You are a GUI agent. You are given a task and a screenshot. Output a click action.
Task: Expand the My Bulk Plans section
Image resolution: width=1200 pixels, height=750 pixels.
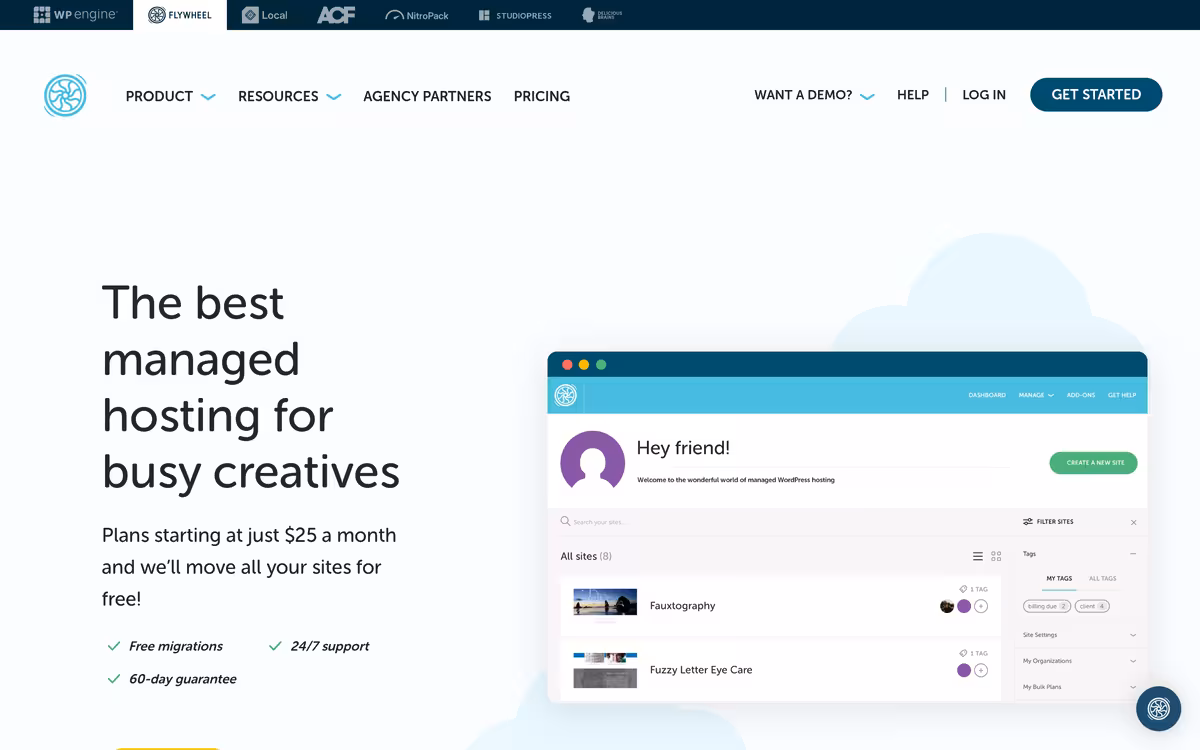click(1080, 687)
